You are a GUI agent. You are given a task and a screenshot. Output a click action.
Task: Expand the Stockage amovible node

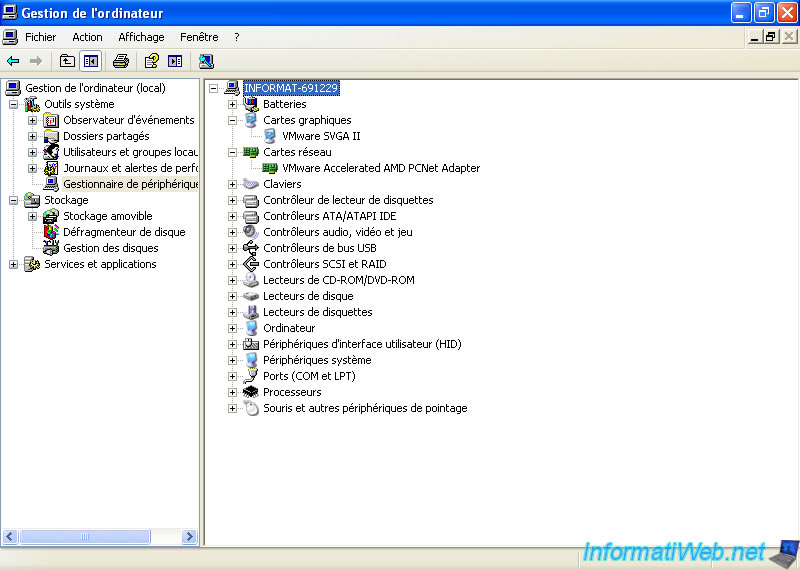32,216
